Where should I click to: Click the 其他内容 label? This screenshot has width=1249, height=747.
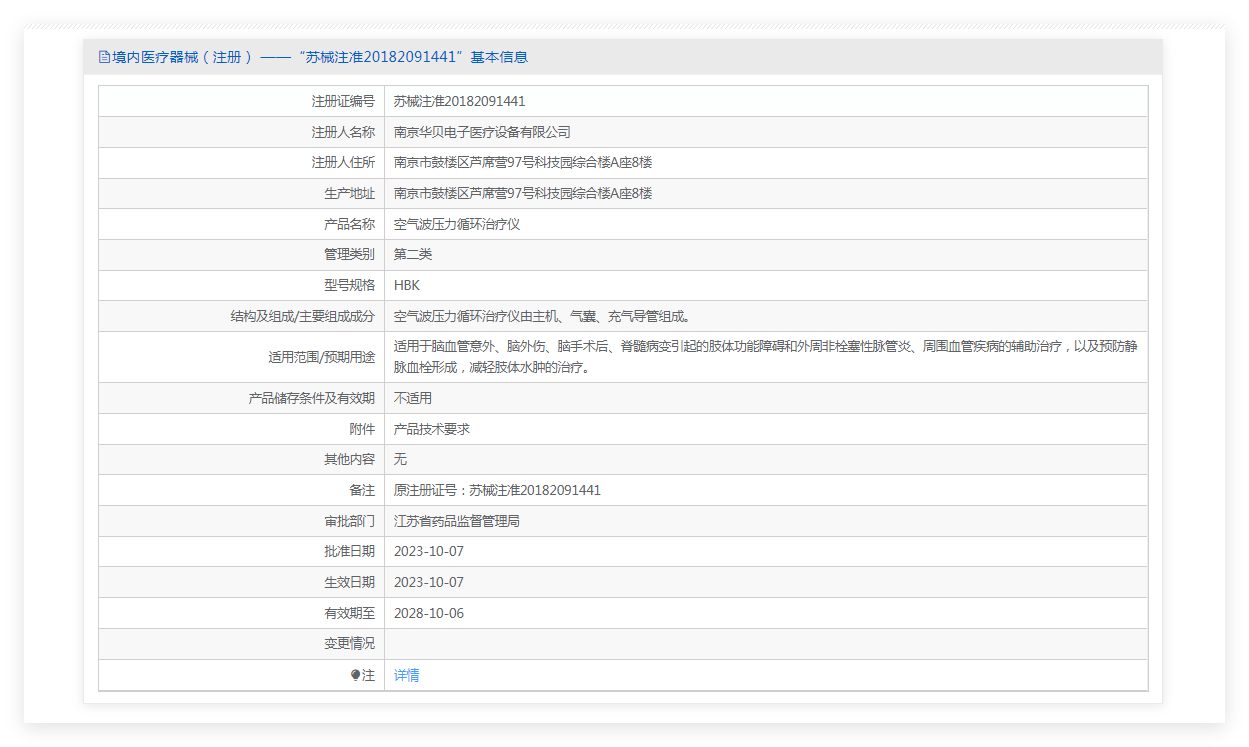(x=350, y=460)
